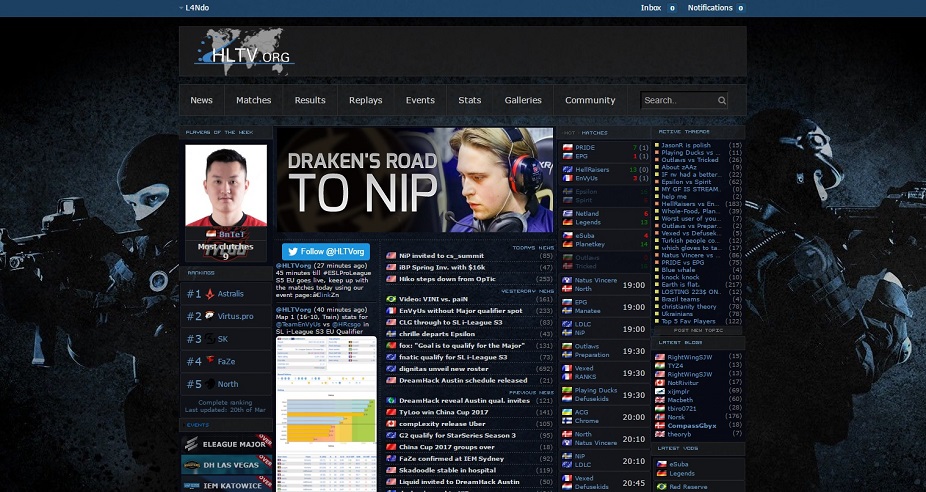Click the FaZe team logo in rankings
The image size is (926, 492).
coord(210,361)
